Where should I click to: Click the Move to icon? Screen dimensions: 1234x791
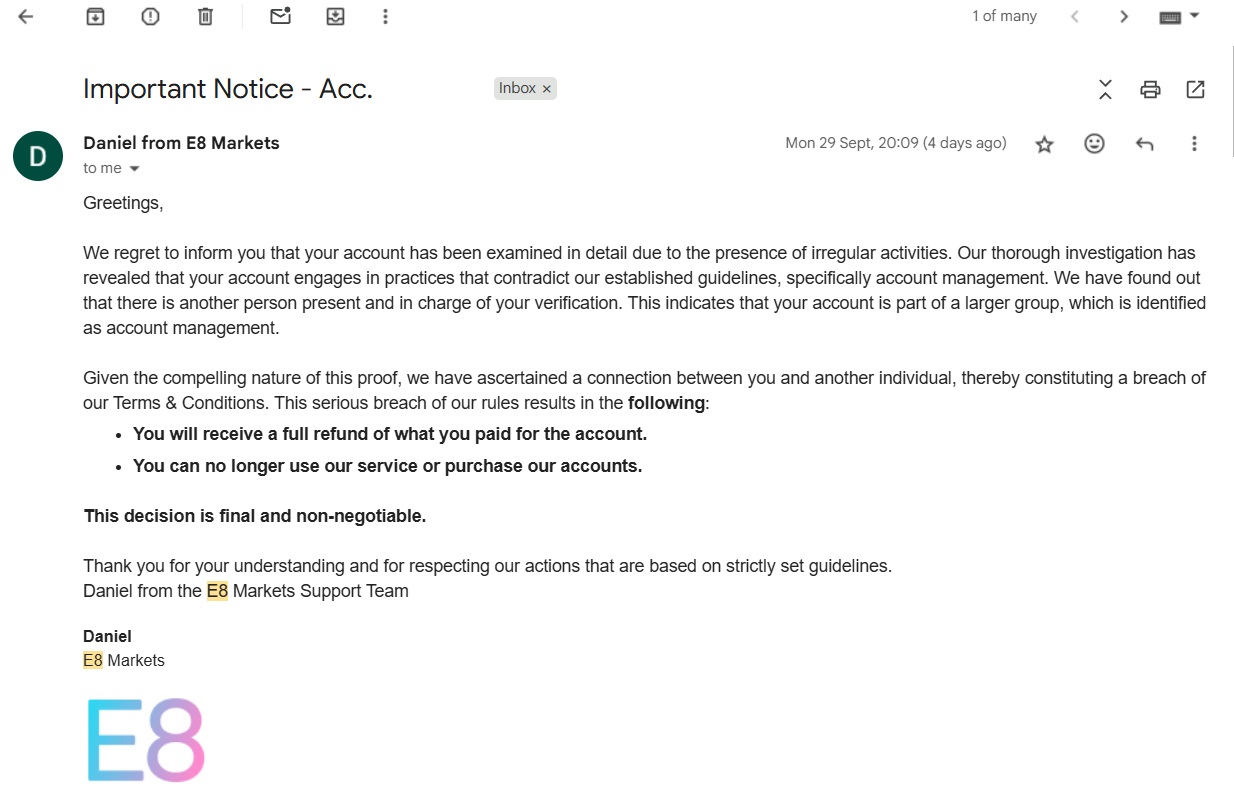tap(335, 17)
